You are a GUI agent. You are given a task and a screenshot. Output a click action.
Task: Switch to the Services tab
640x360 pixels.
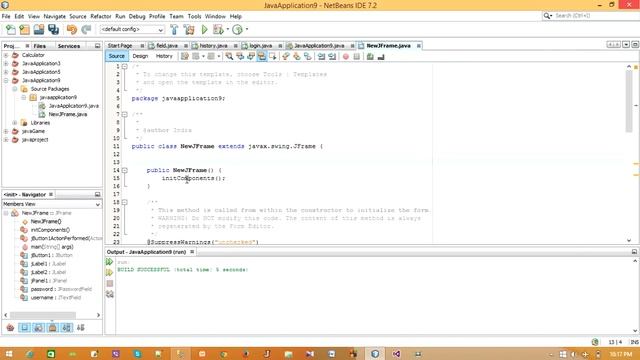[69, 46]
